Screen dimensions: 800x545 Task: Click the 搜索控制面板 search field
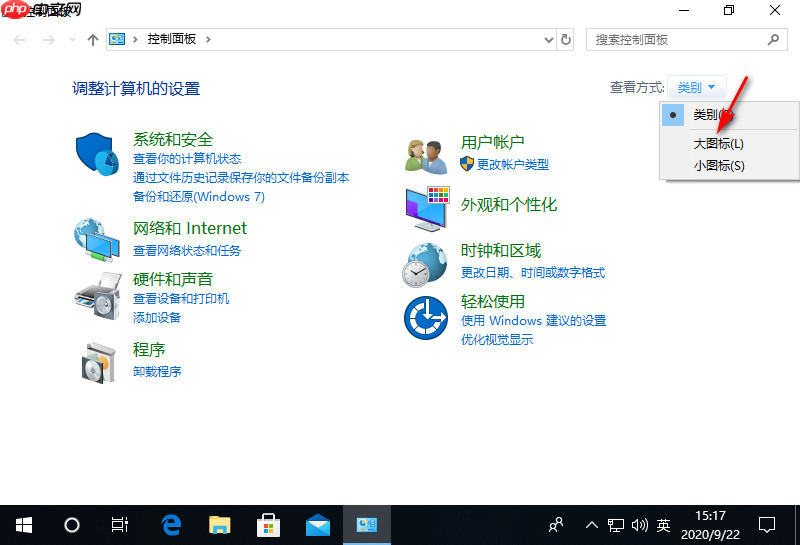tap(687, 39)
